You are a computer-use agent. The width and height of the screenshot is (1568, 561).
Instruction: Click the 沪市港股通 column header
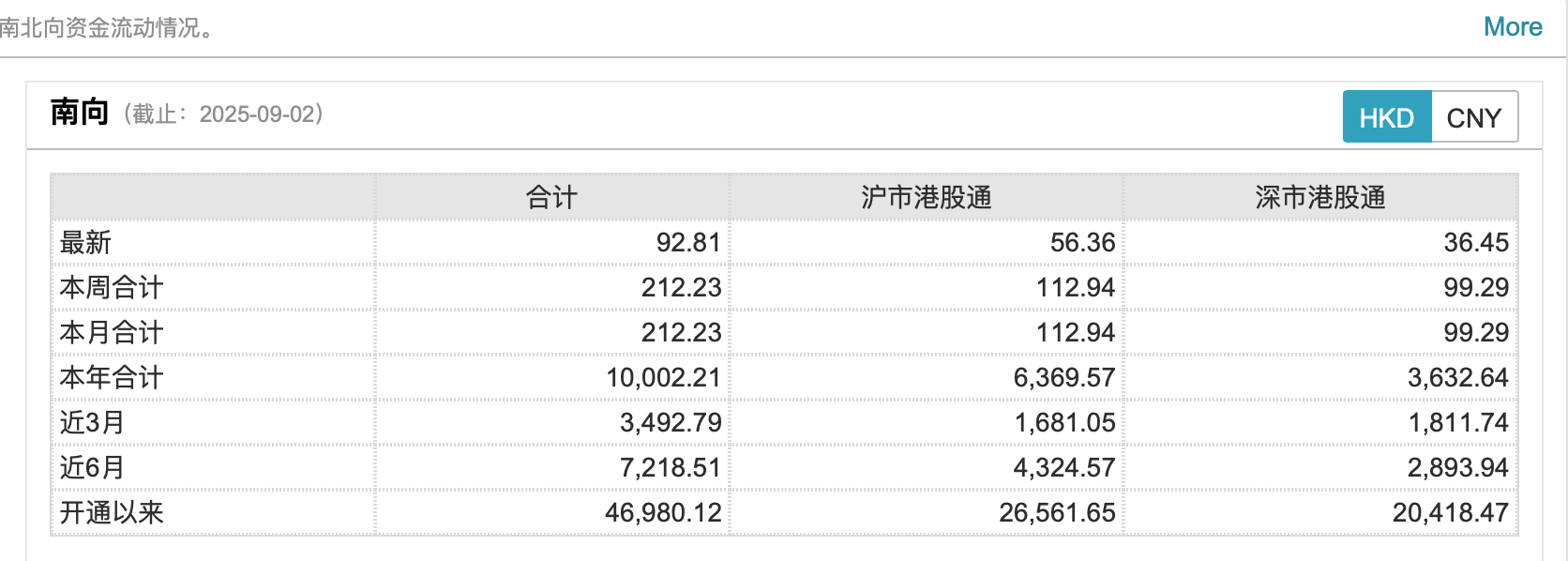926,197
